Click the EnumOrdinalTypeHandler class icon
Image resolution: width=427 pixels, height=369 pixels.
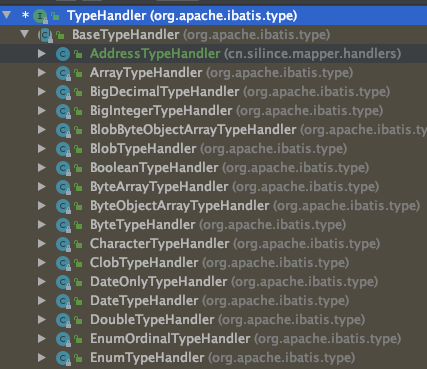pyautogui.click(x=63, y=339)
